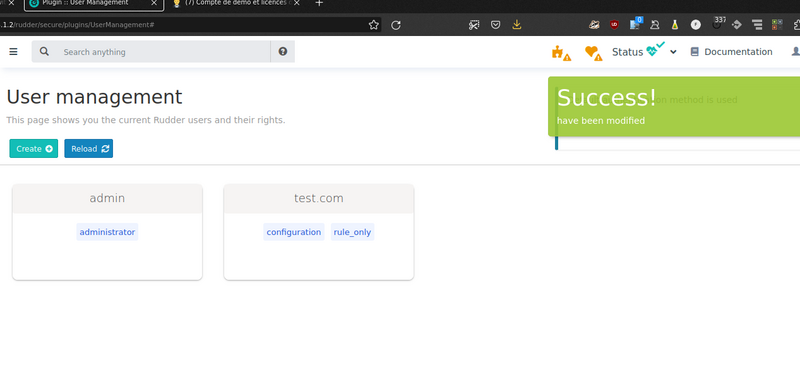Click the configuration role badge
800x367 pixels.
294,232
